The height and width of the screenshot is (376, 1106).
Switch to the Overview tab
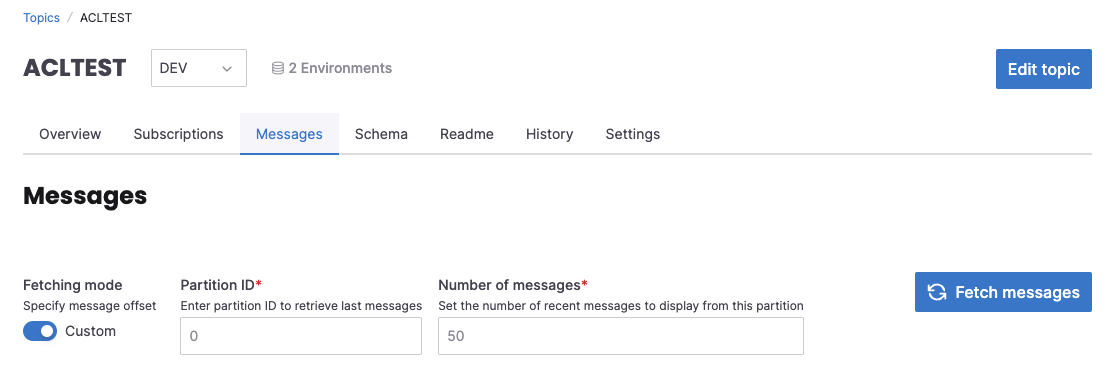point(70,134)
